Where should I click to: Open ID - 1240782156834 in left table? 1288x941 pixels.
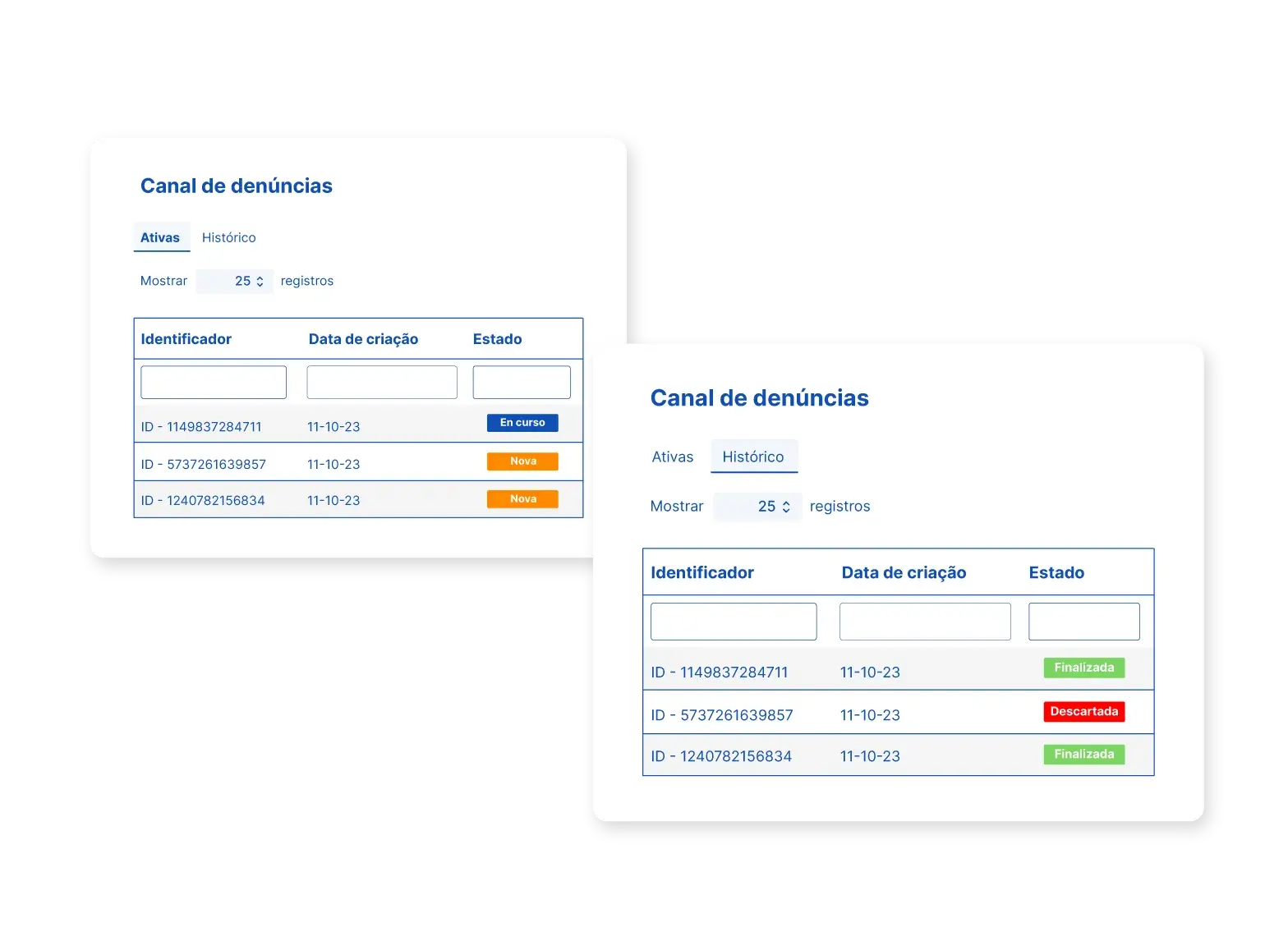[x=203, y=501]
